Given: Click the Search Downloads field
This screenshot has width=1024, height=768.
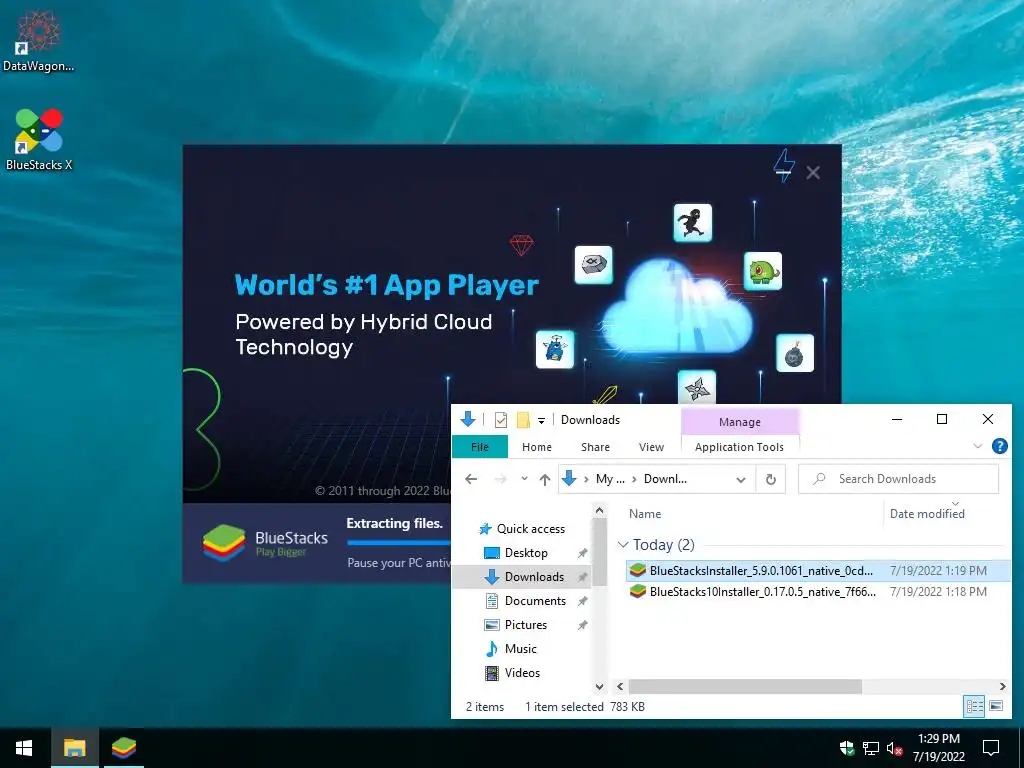Looking at the screenshot, I should pos(898,479).
